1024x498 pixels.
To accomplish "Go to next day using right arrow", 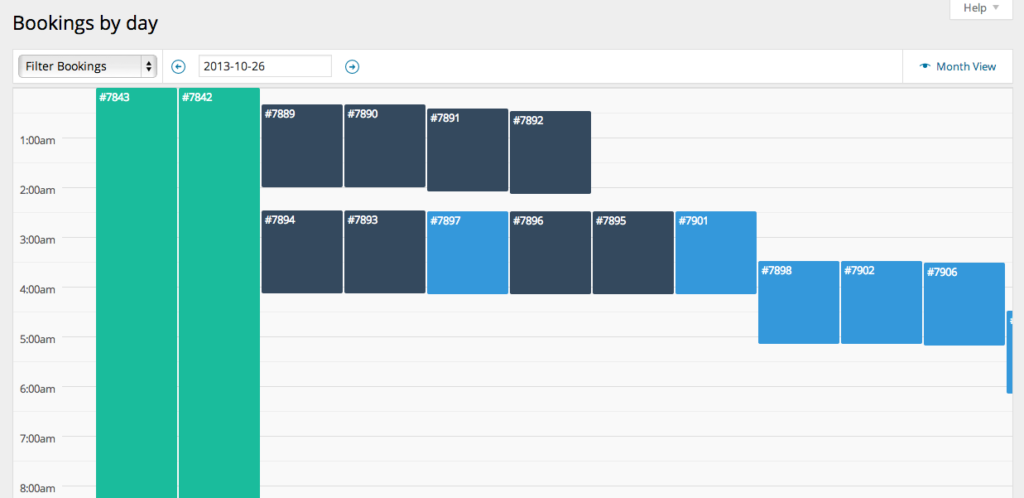I will [352, 67].
